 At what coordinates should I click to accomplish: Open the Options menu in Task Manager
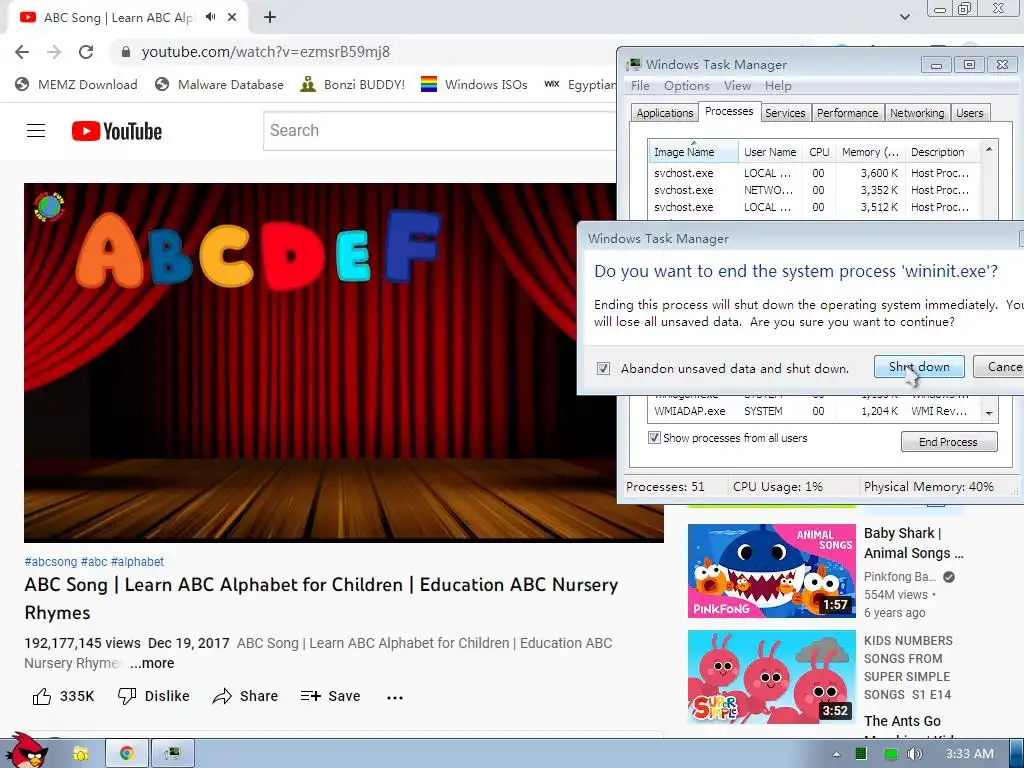click(686, 86)
